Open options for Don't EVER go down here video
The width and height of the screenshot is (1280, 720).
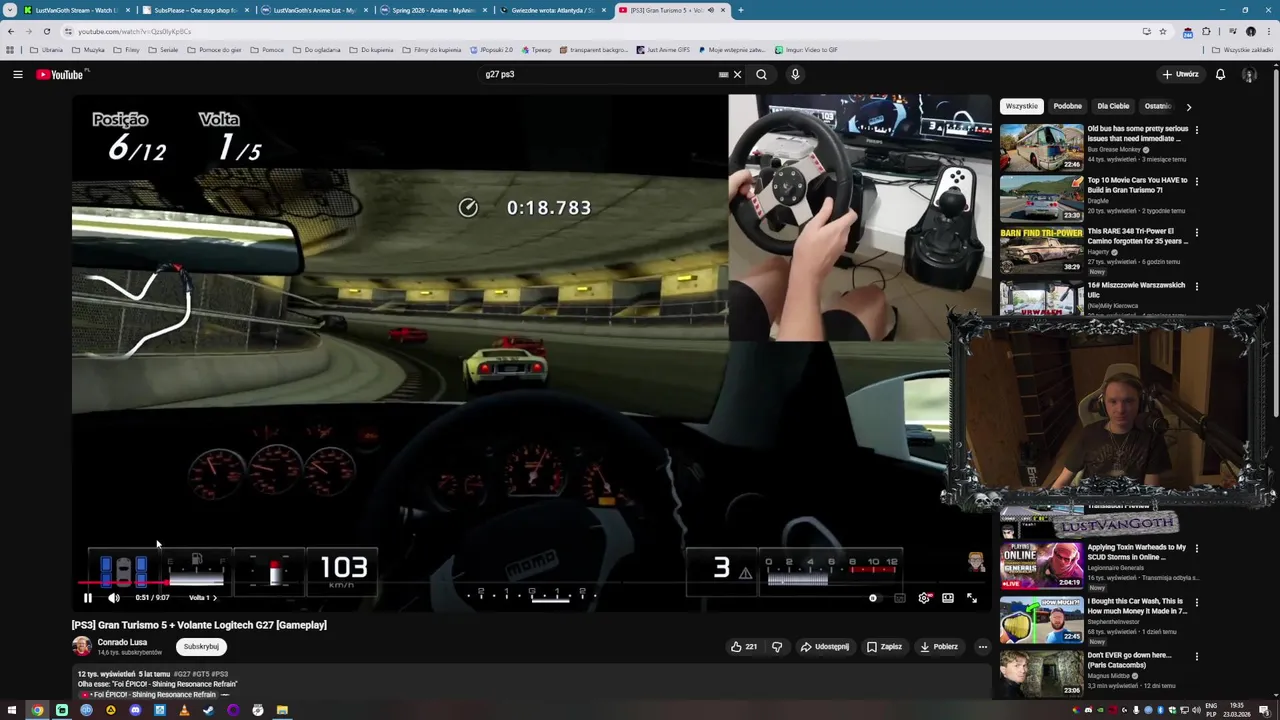click(x=1196, y=656)
